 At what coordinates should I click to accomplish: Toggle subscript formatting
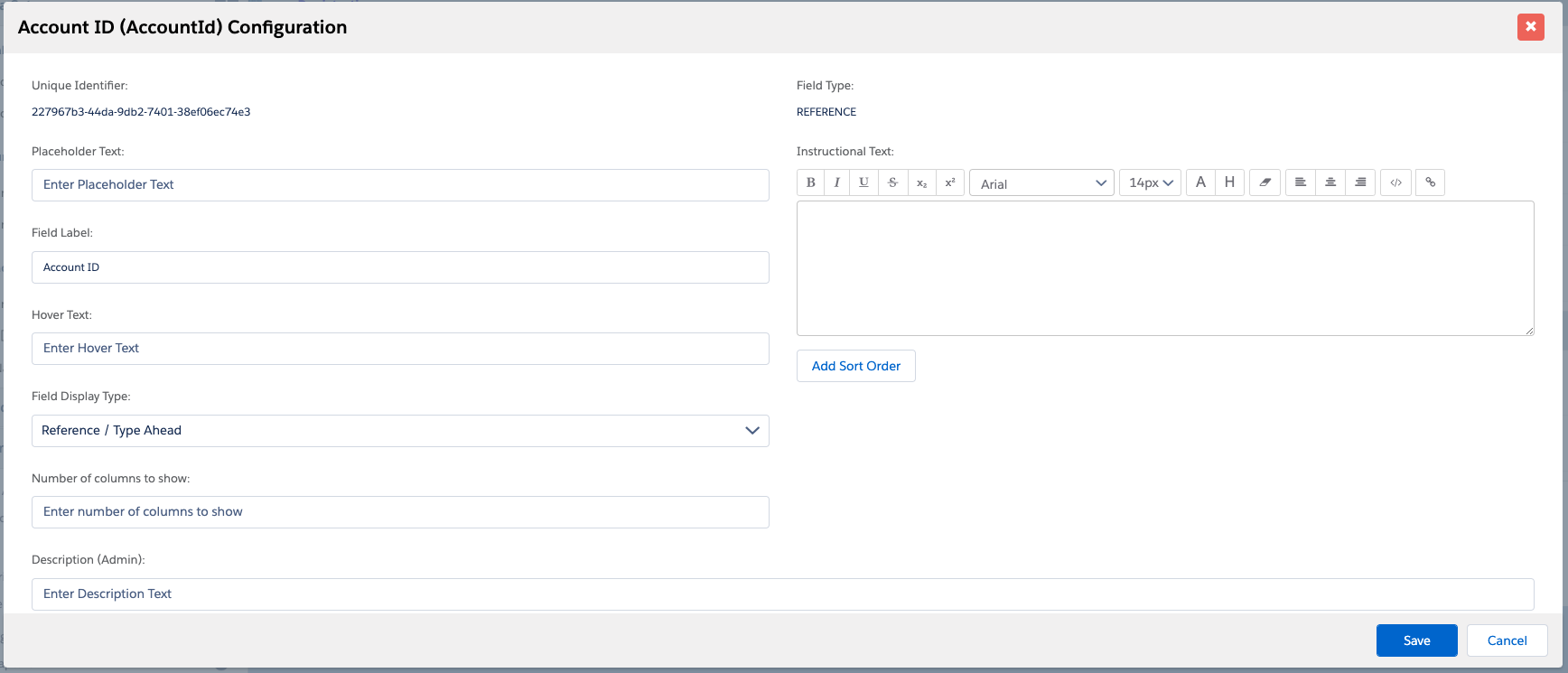(x=921, y=182)
